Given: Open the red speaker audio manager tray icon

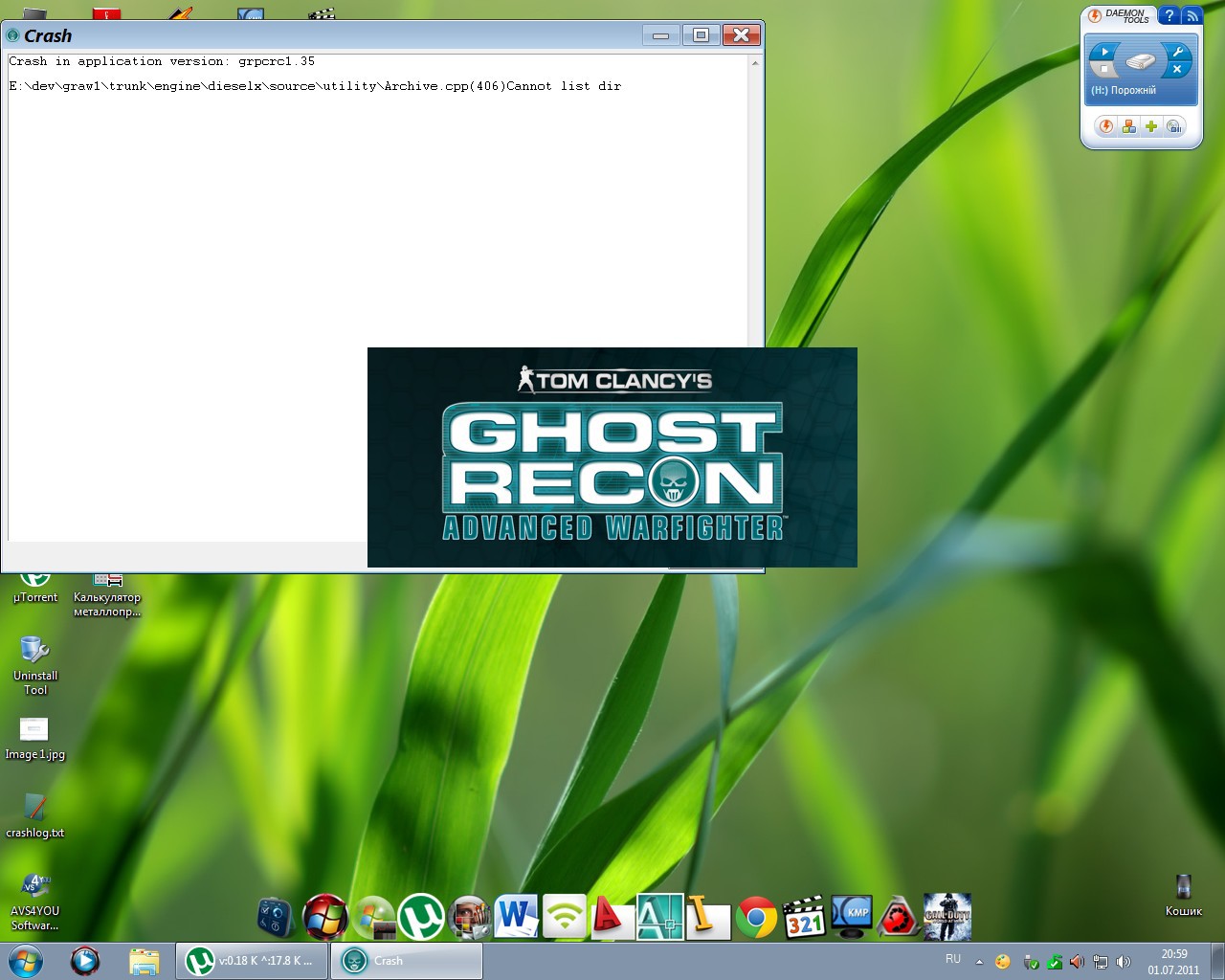Looking at the screenshot, I should (1077, 962).
